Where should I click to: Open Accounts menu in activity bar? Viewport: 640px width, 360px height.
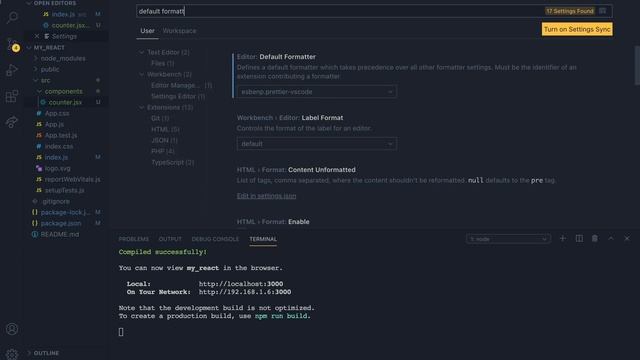tap(12, 329)
